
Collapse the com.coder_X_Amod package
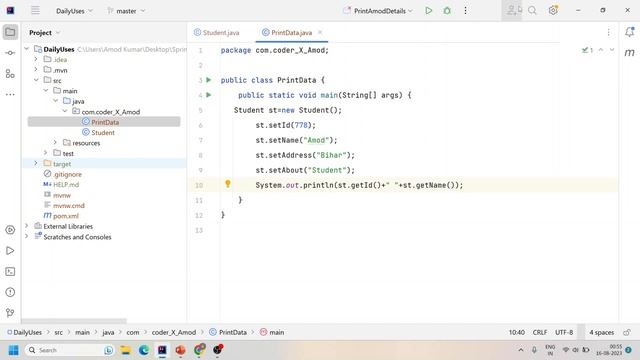click(x=65, y=111)
